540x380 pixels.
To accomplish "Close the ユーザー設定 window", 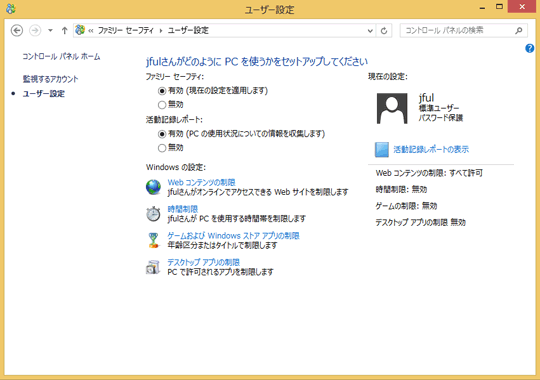I will (x=522, y=7).
